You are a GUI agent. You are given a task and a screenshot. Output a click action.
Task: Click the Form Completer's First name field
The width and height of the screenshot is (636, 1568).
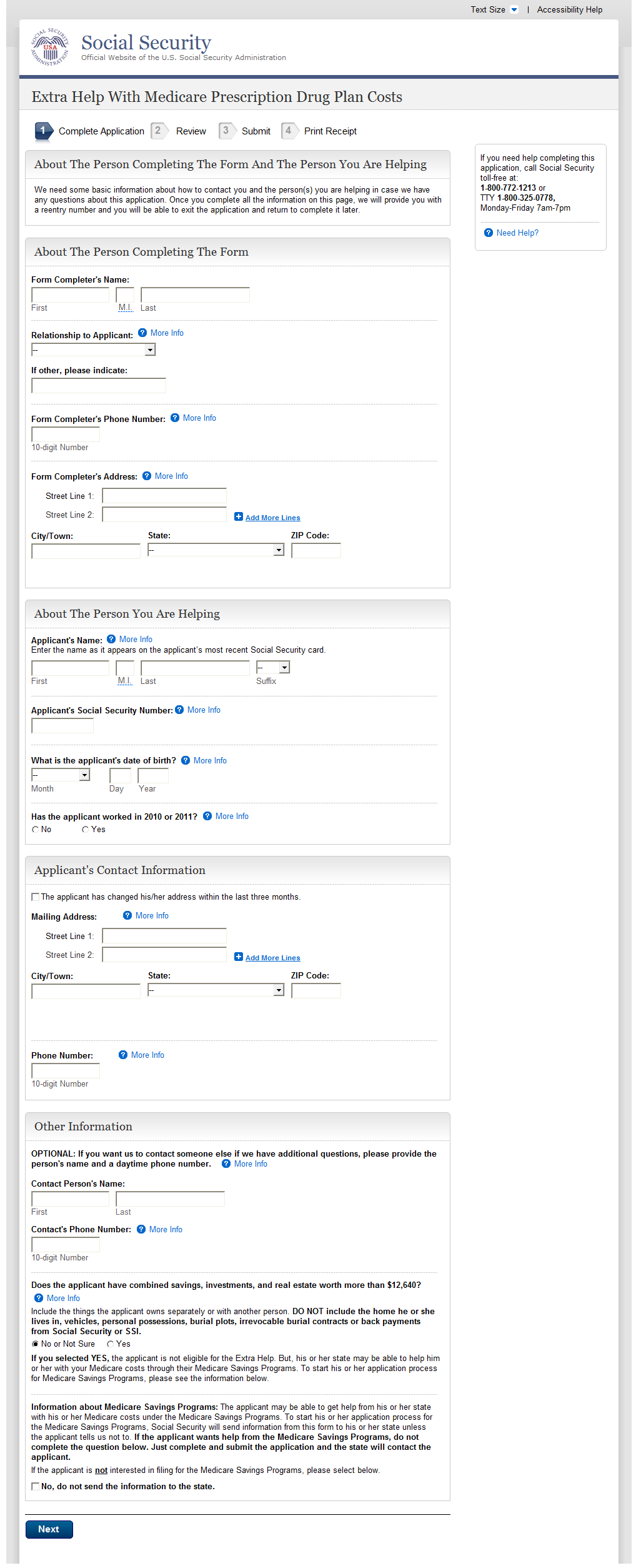click(70, 295)
